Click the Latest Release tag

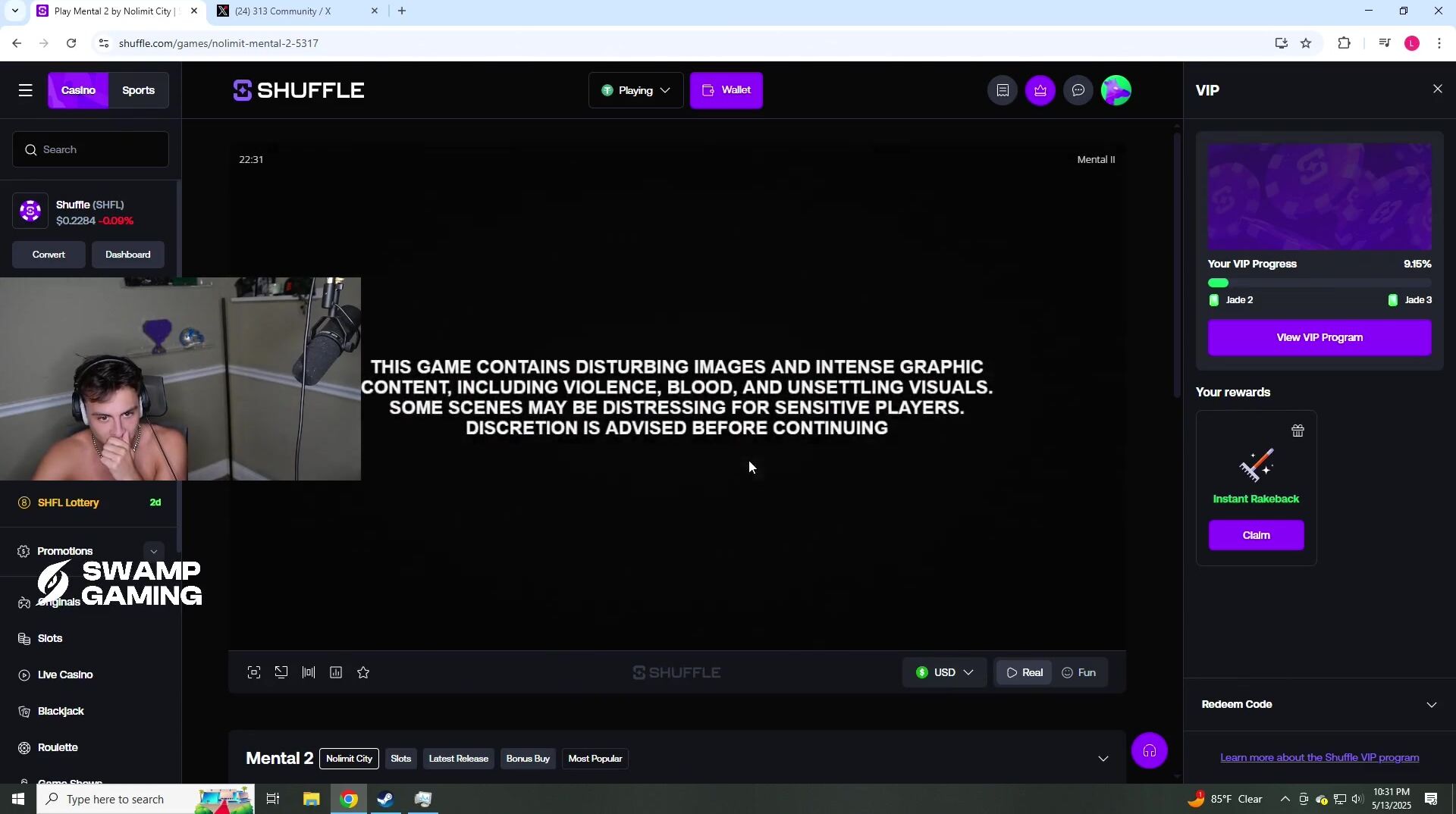[x=459, y=759]
